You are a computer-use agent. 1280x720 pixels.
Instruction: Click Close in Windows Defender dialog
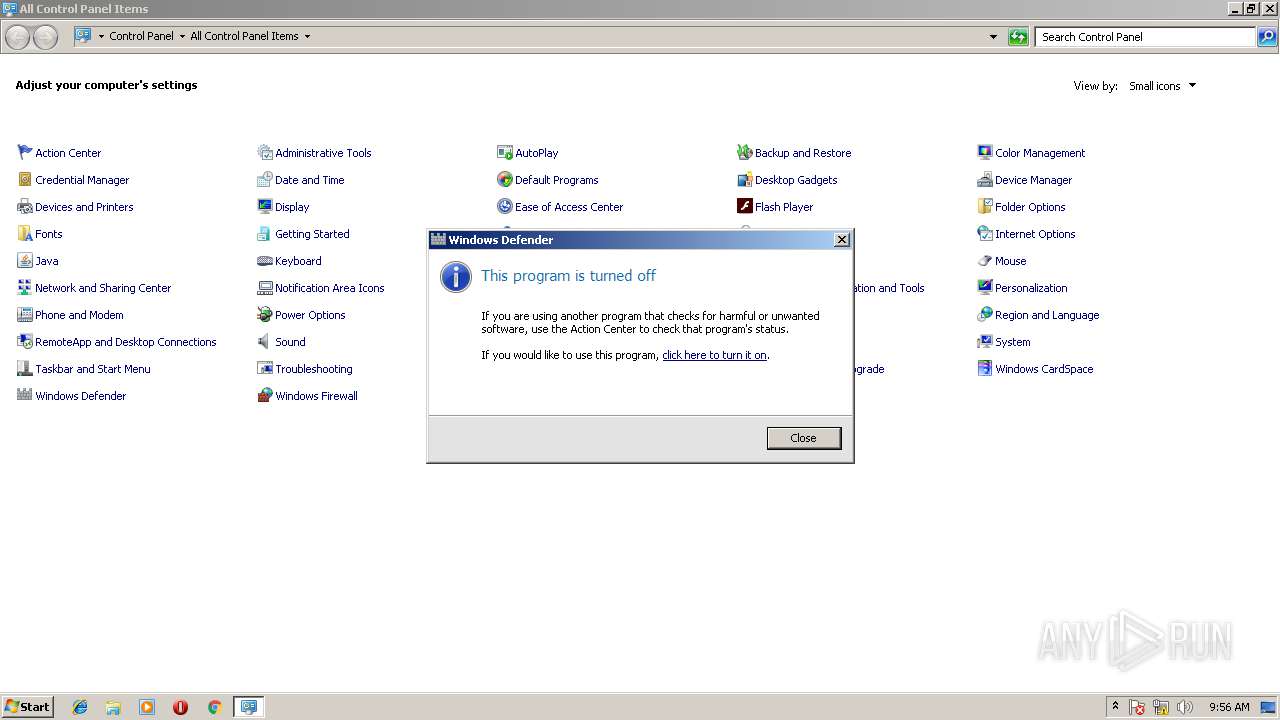pos(804,438)
